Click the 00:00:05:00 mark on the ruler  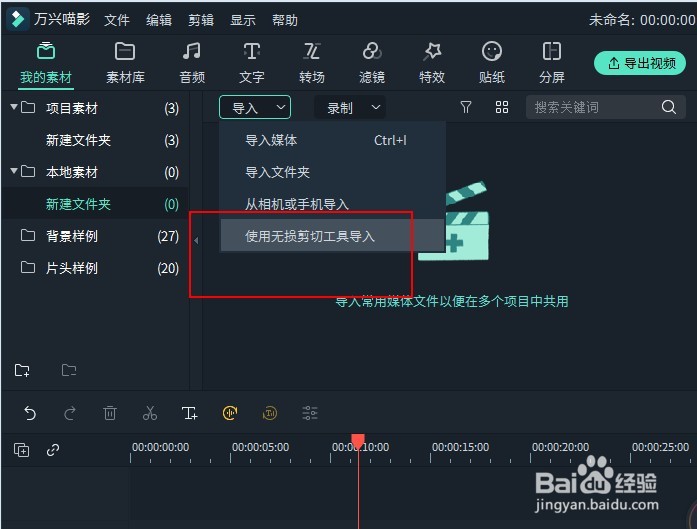(260, 447)
